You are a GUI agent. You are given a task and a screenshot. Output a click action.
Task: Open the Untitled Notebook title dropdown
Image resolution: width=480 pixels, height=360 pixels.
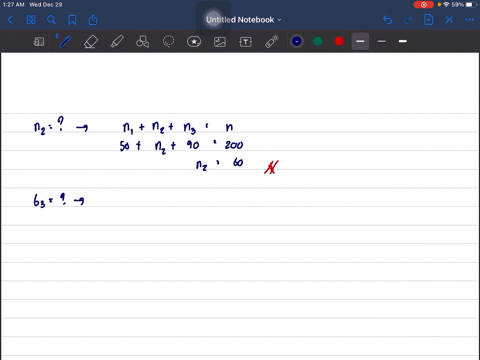(244, 20)
